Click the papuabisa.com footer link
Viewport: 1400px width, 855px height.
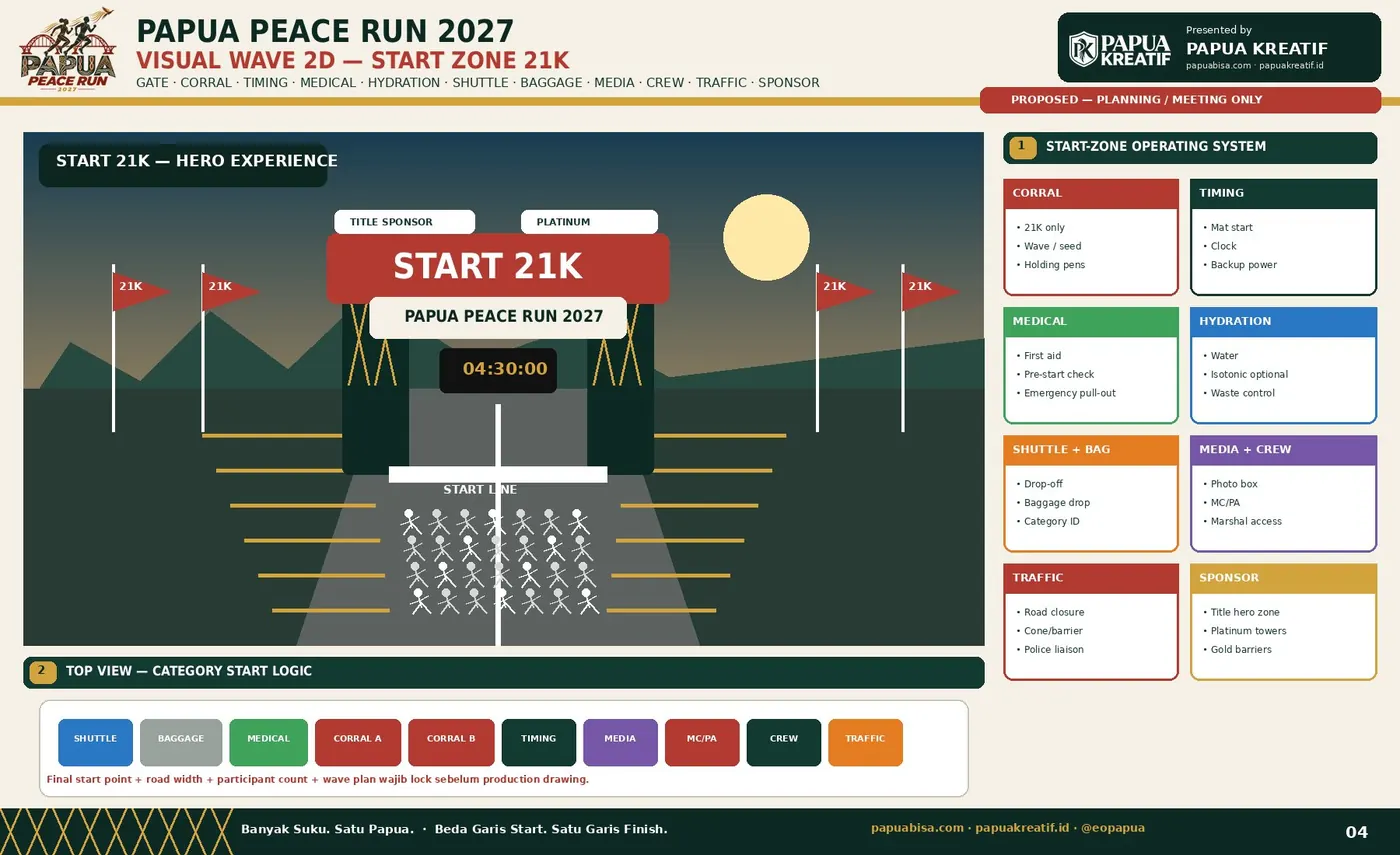917,828
